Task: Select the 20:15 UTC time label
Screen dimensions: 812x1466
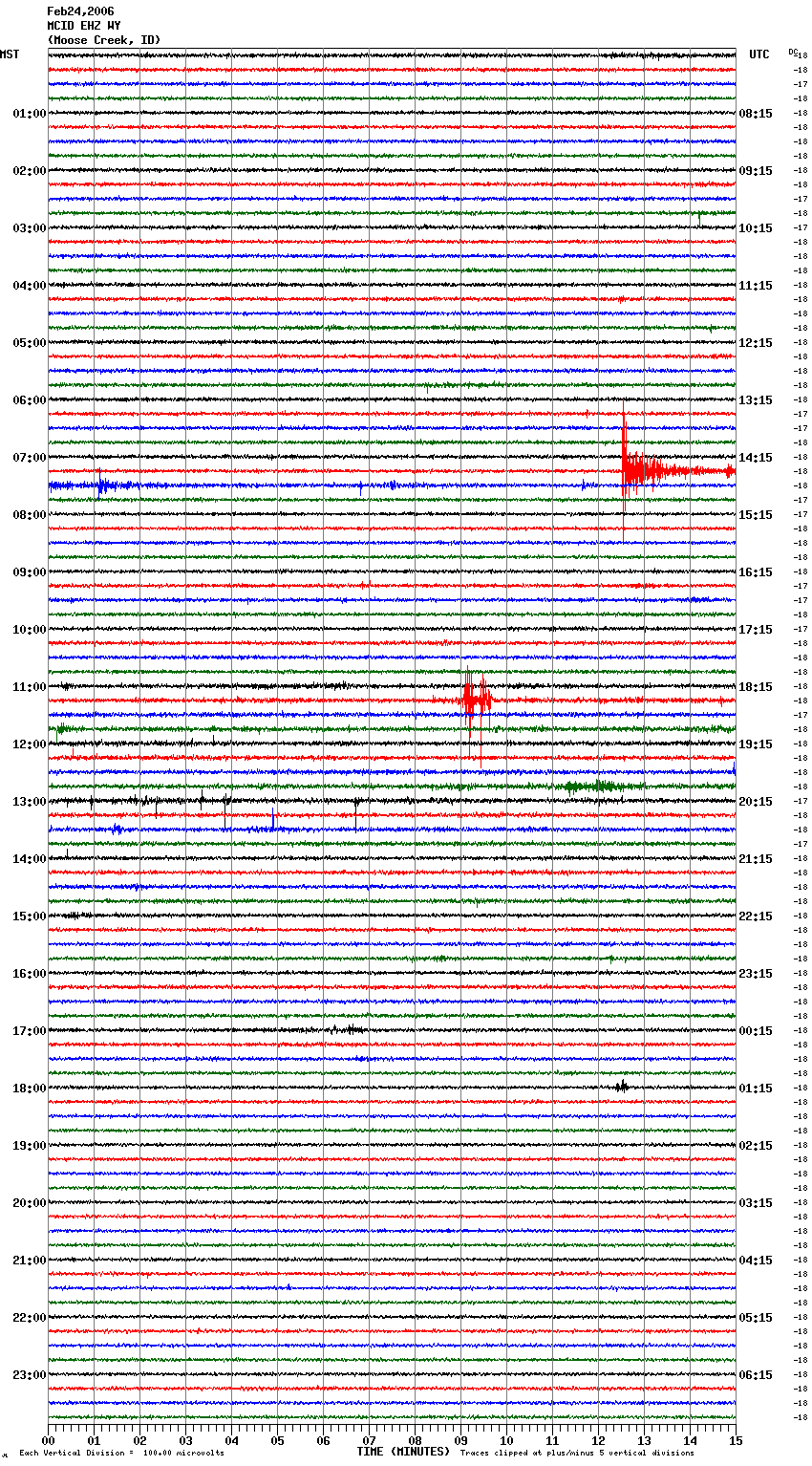Action: tap(756, 802)
